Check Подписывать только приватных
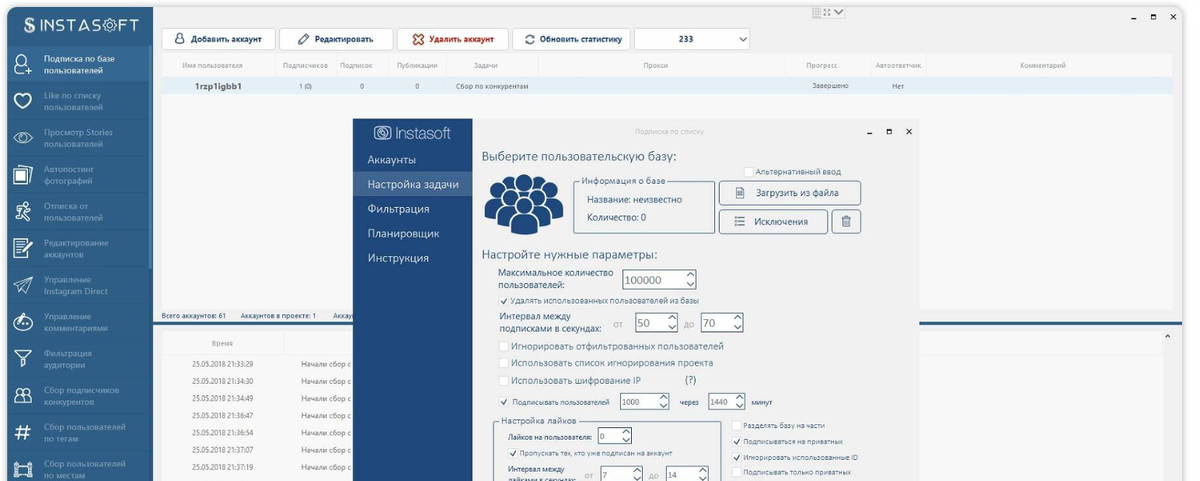 pyautogui.click(x=737, y=472)
